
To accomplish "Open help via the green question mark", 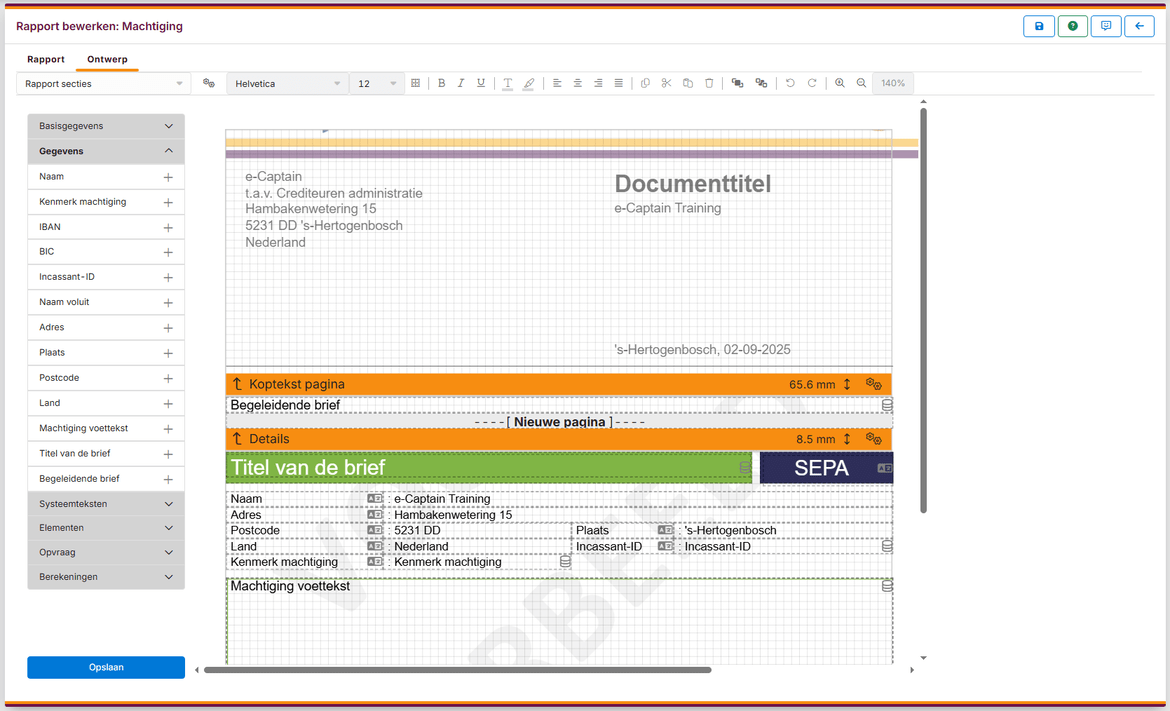I will [1073, 26].
